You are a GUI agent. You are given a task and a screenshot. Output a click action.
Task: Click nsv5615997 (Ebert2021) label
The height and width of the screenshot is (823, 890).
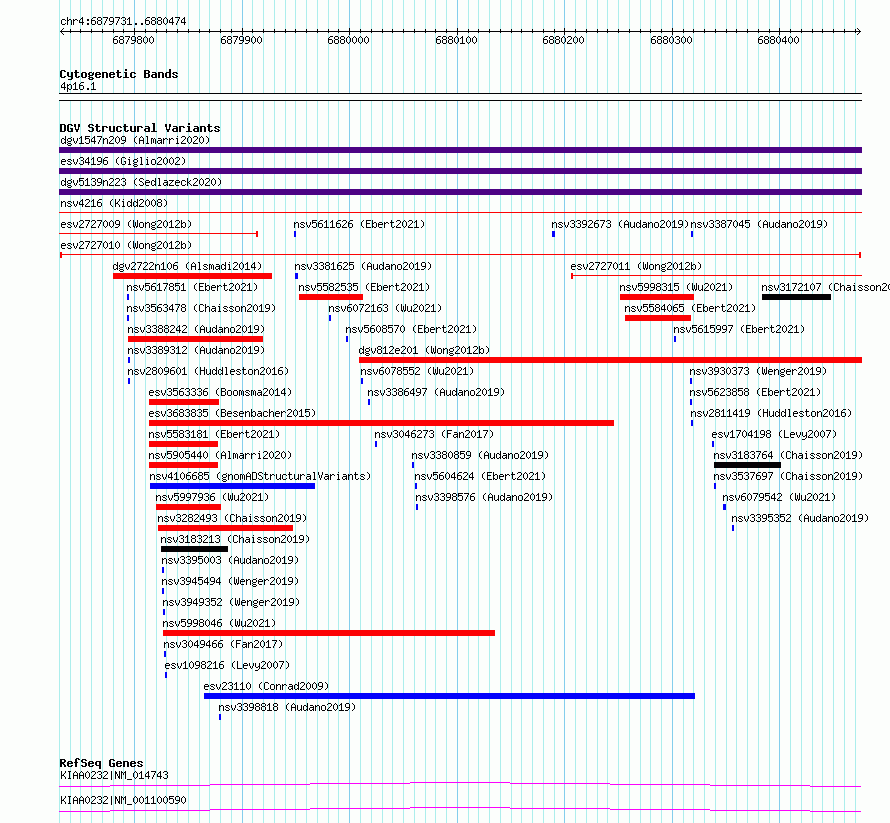739,329
